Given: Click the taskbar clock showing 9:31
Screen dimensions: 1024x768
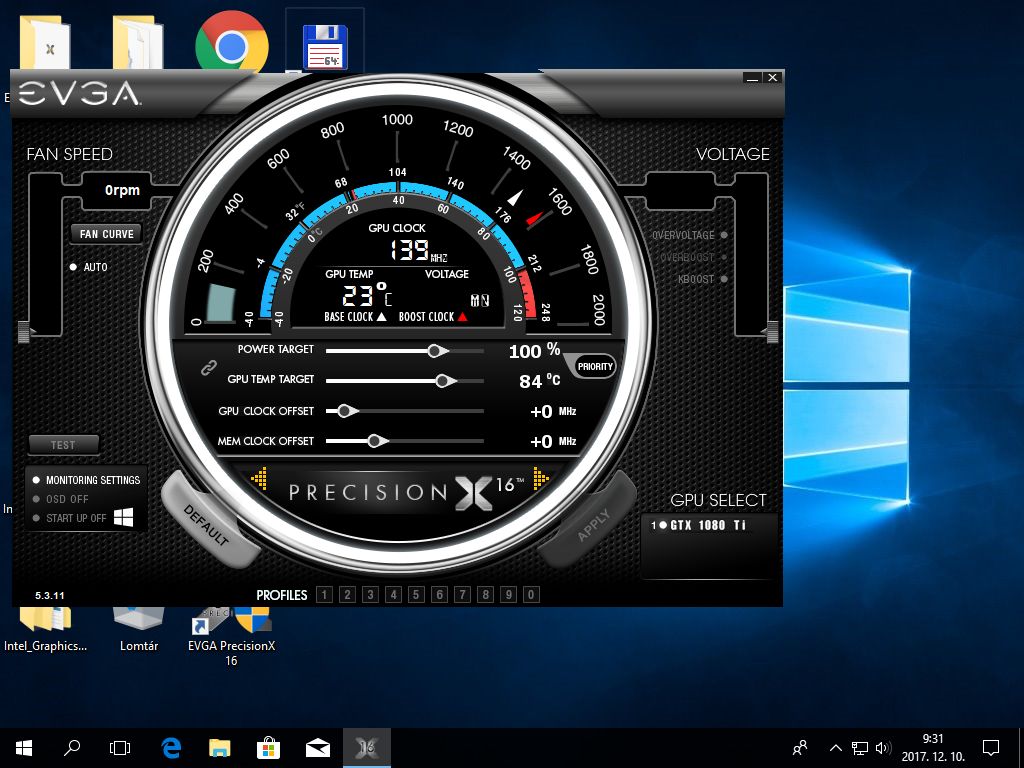Looking at the screenshot, I should click(x=933, y=739).
